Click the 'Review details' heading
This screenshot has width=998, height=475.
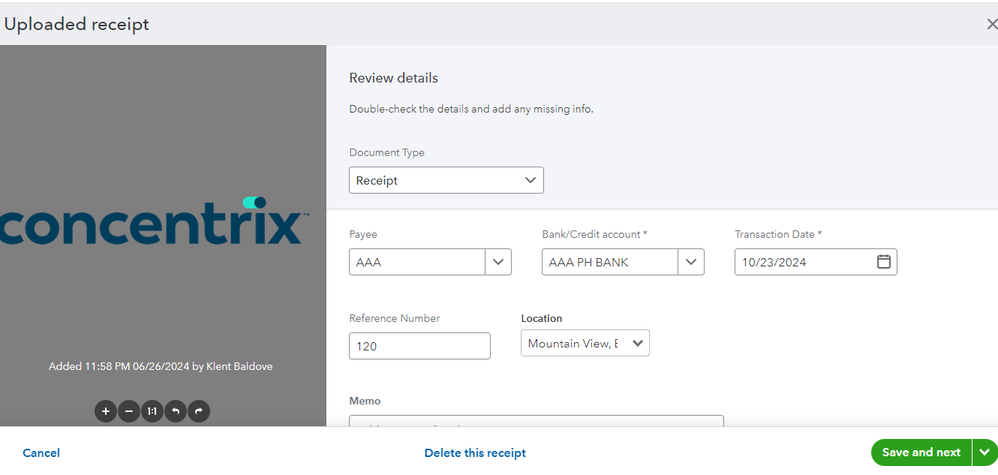tap(393, 78)
